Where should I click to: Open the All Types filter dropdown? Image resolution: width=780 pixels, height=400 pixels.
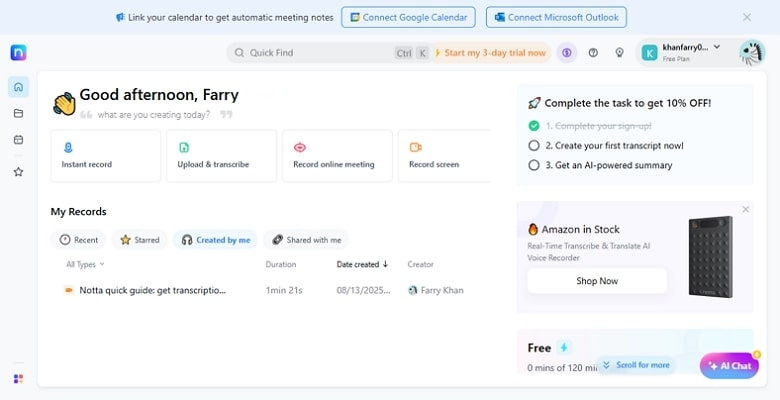pos(85,264)
